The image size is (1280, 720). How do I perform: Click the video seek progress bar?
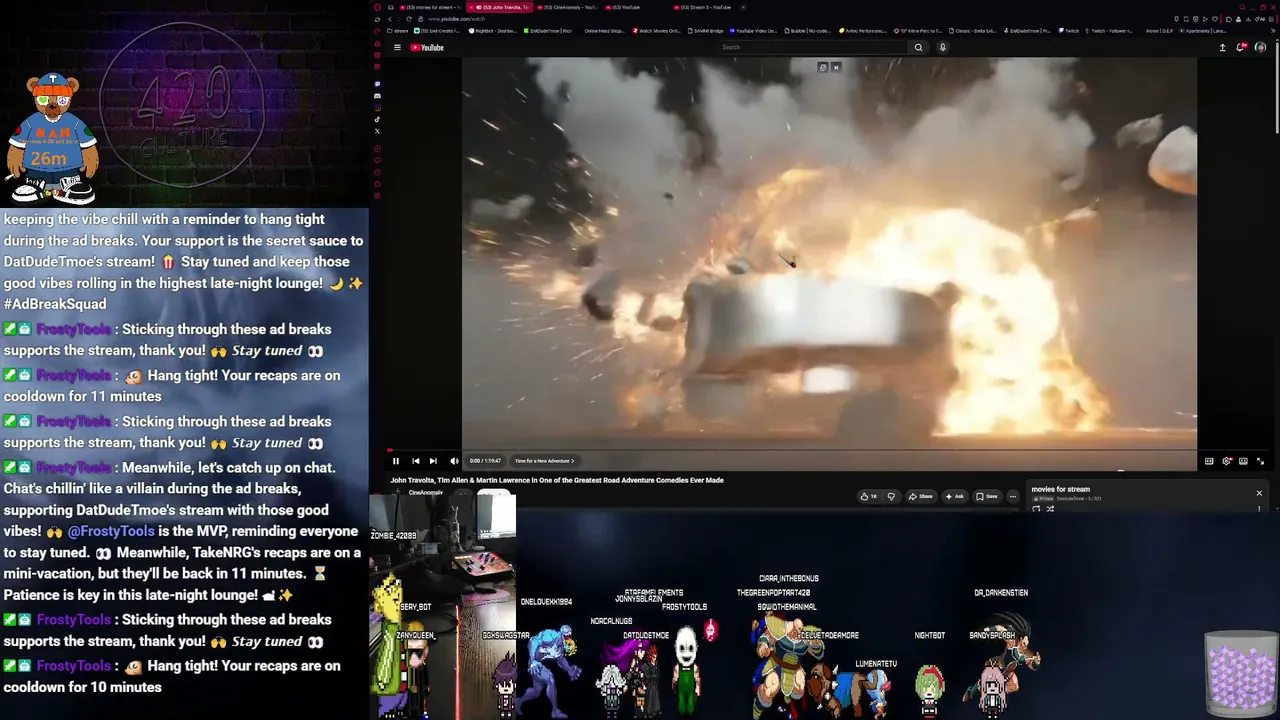click(x=829, y=450)
